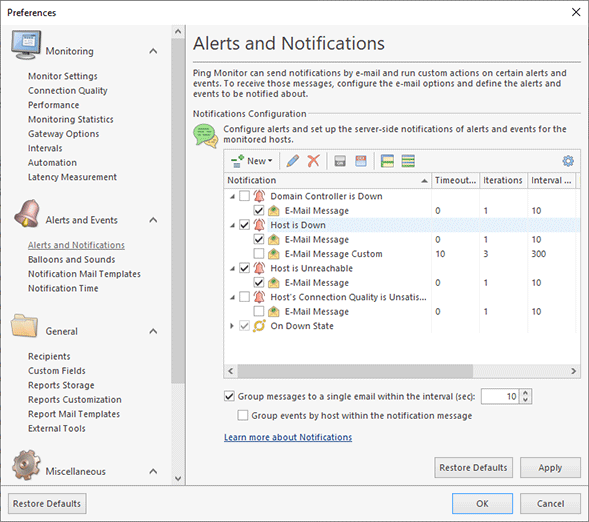Collapse Domain Controller is Down tree node
The width and height of the screenshot is (589, 522).
pos(233,196)
